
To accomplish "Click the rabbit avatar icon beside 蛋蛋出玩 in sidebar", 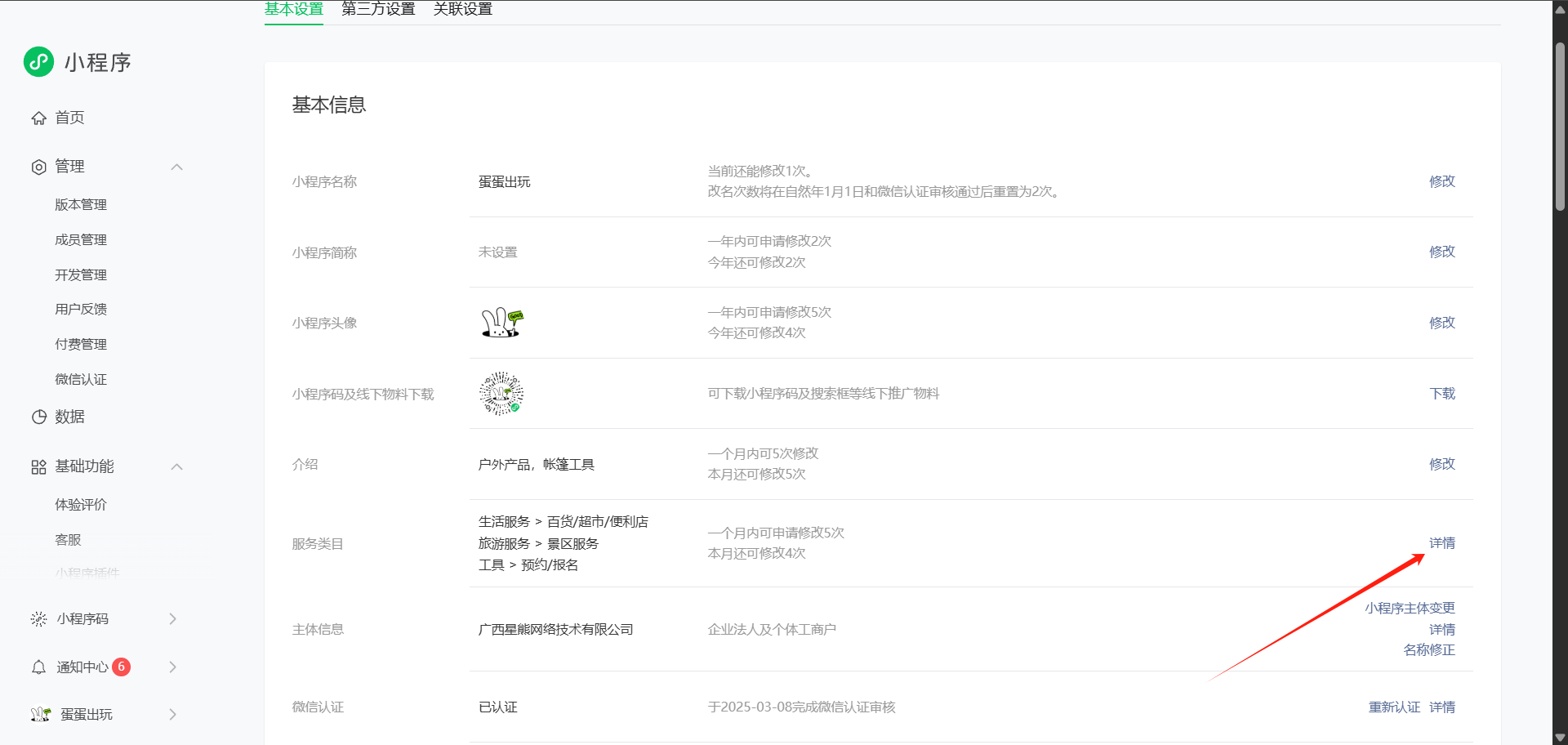I will 40,715.
